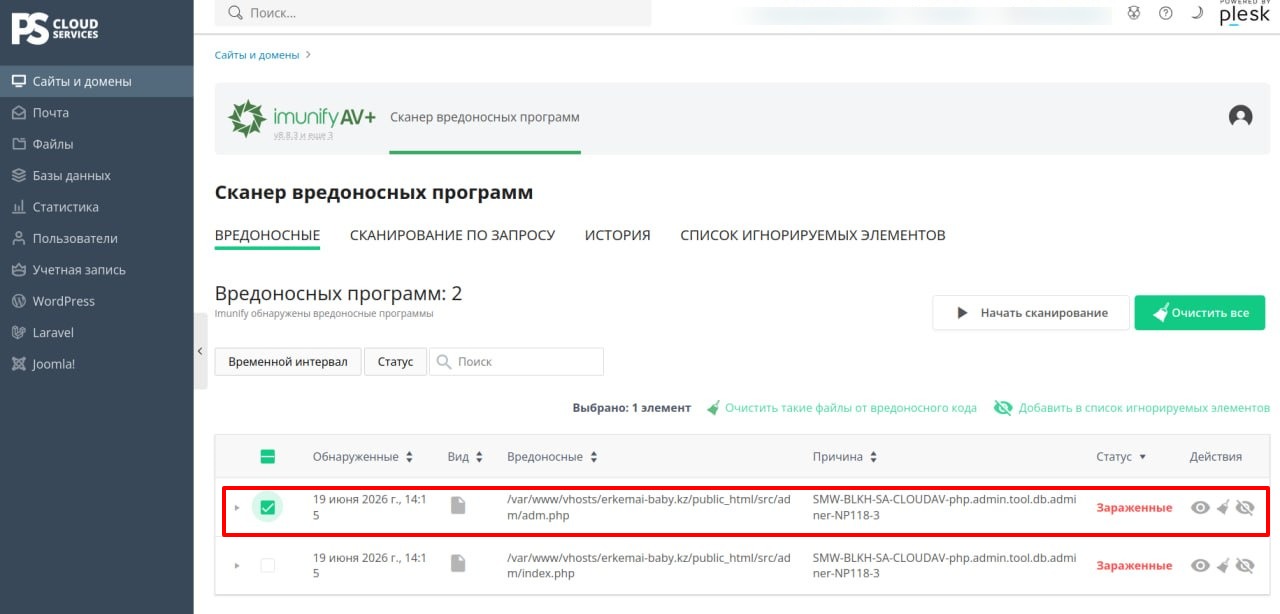Open the Сканер вредоносных программ top tab
This screenshot has width=1280, height=614.
tap(485, 118)
